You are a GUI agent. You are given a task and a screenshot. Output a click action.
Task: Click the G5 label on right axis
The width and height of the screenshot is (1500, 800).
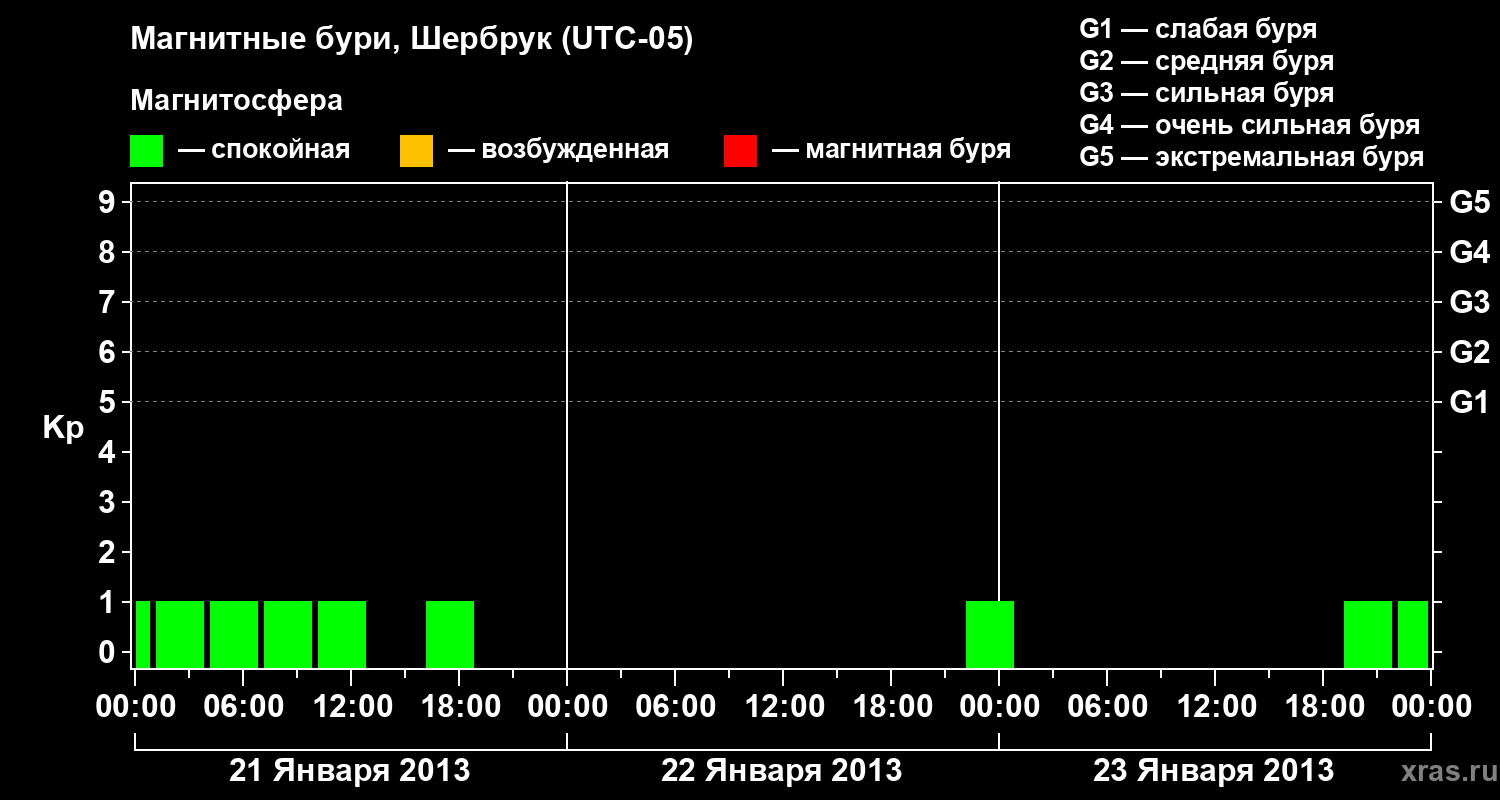click(1470, 203)
